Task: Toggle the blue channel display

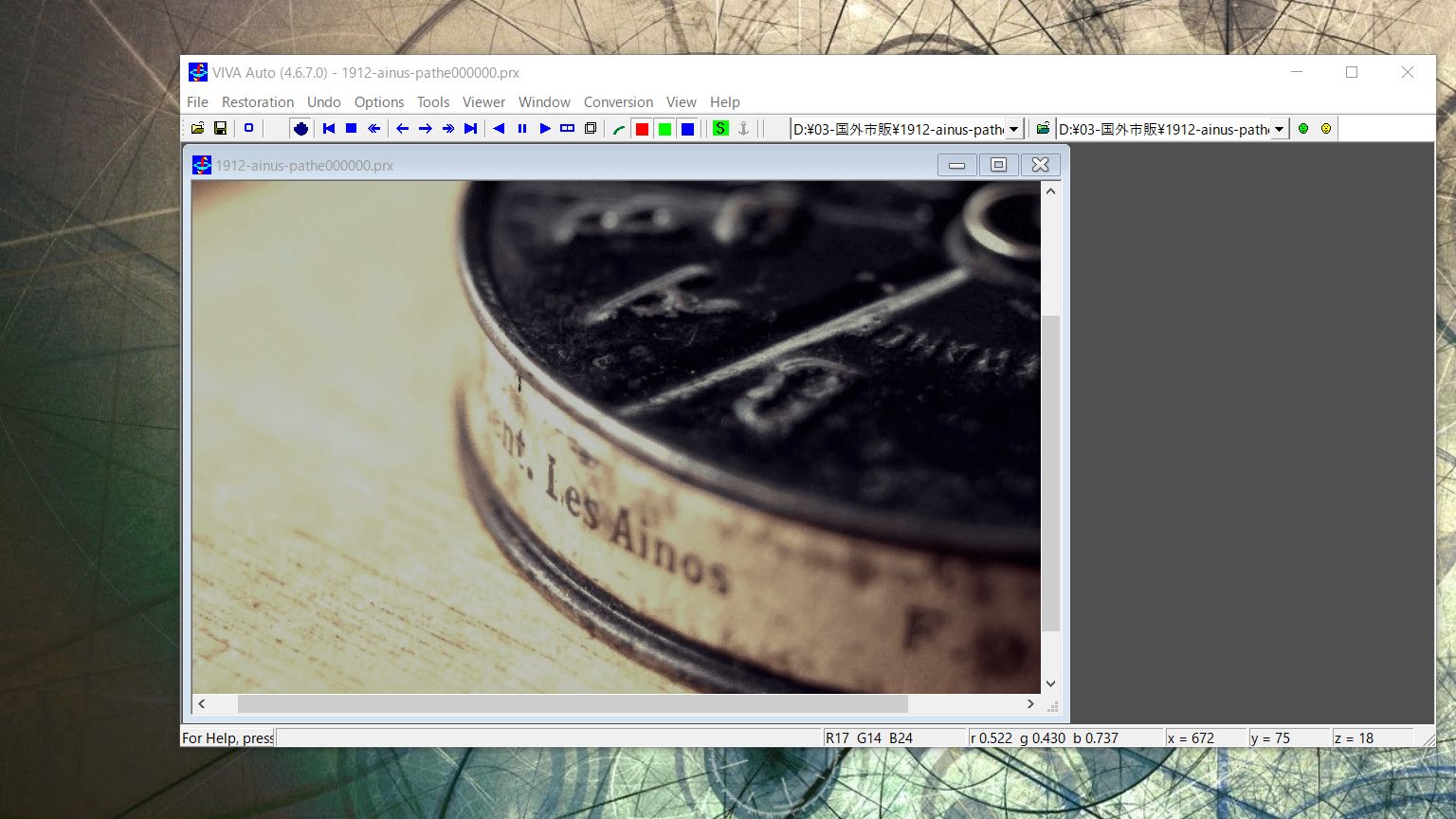Action: tap(687, 129)
